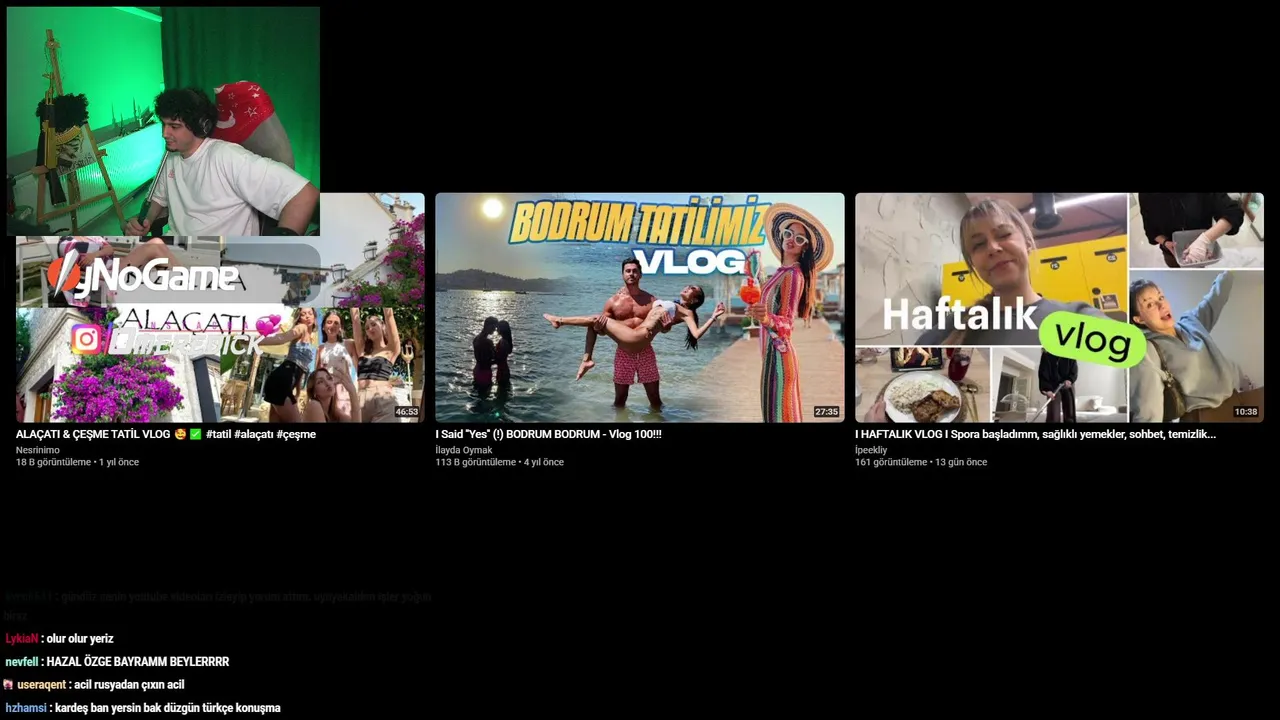Click chat message "acil rusyadan çıxın acil"
1280x720 pixels.
129,685
